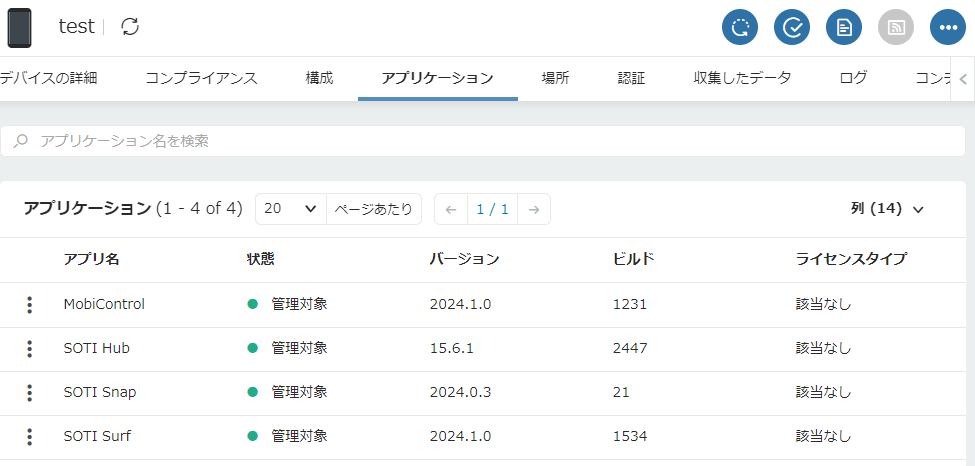Screen dimensions: 975x466
Task: Sort by 状態 column header
Action: [x=261, y=260]
